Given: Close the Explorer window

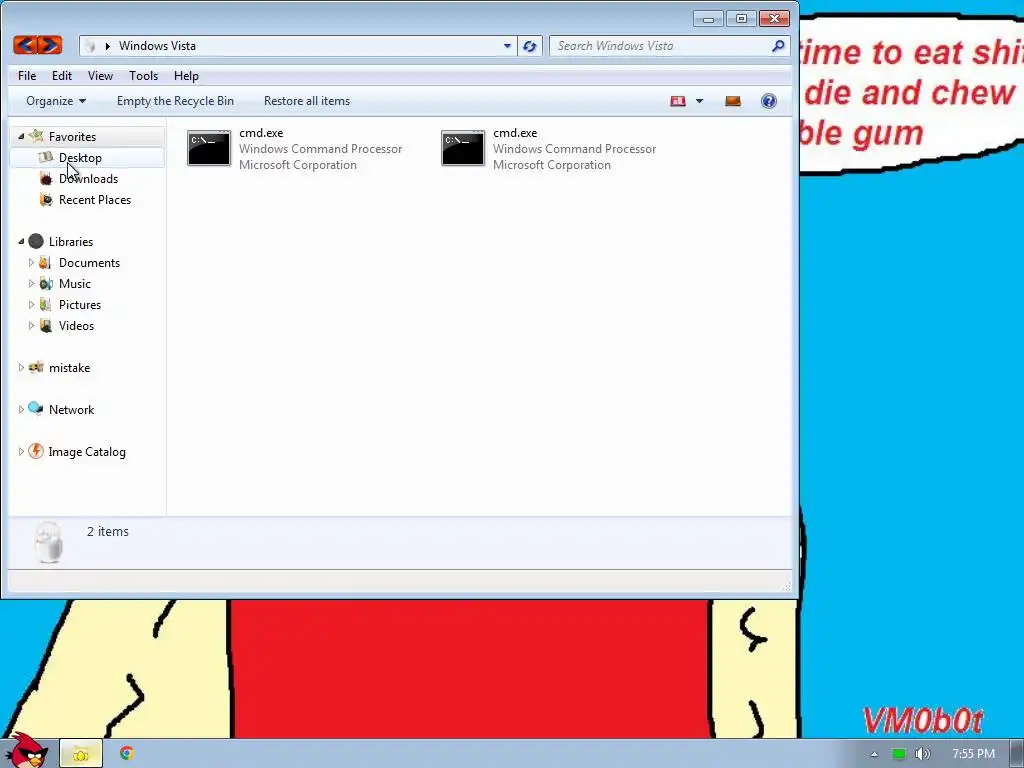Looking at the screenshot, I should point(775,19).
